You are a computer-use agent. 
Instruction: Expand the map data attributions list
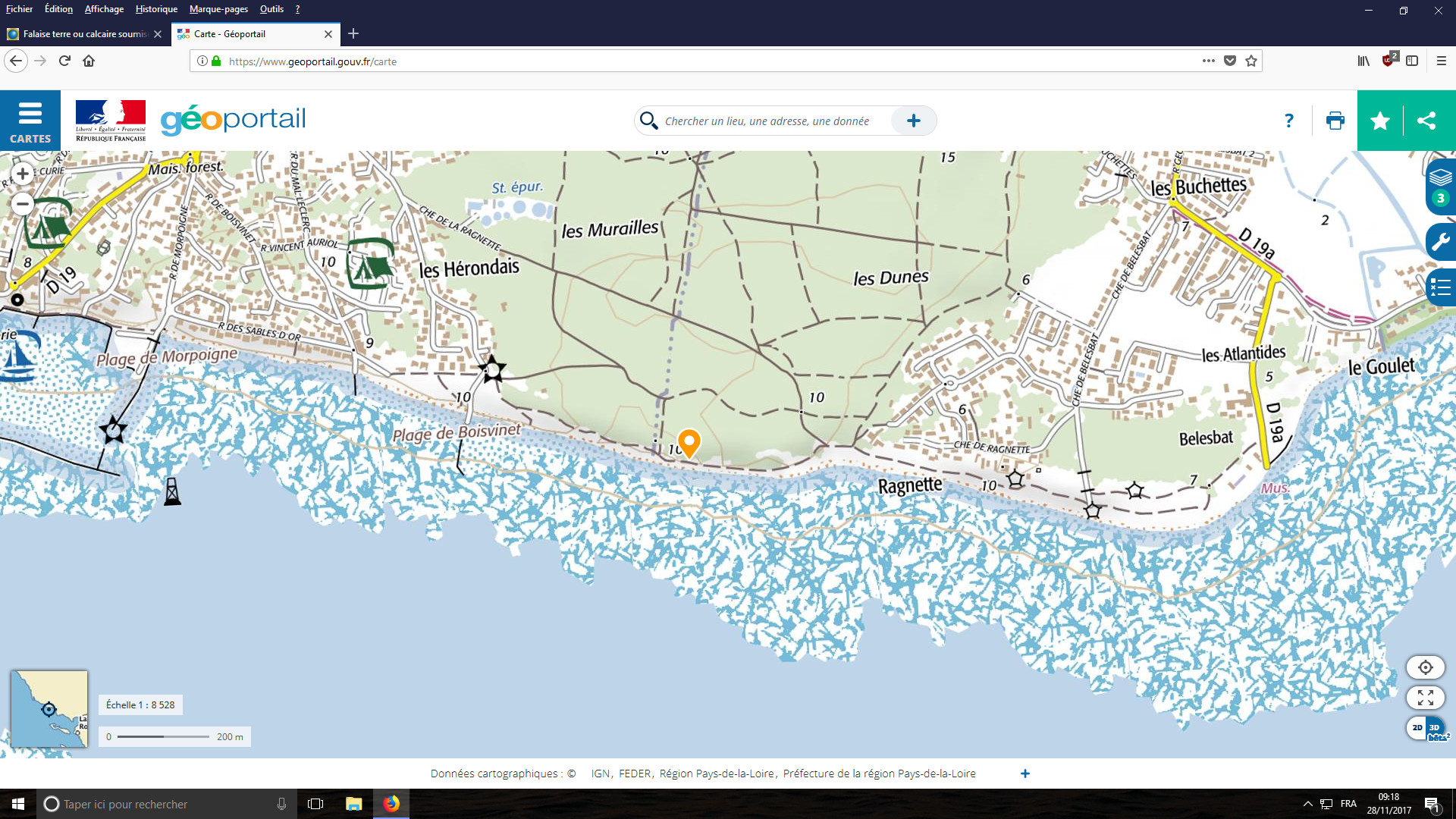(1025, 773)
